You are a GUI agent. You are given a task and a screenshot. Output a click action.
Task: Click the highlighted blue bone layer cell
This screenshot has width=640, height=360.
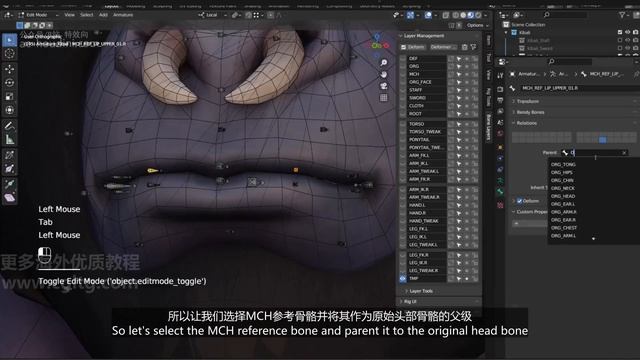(602, 140)
